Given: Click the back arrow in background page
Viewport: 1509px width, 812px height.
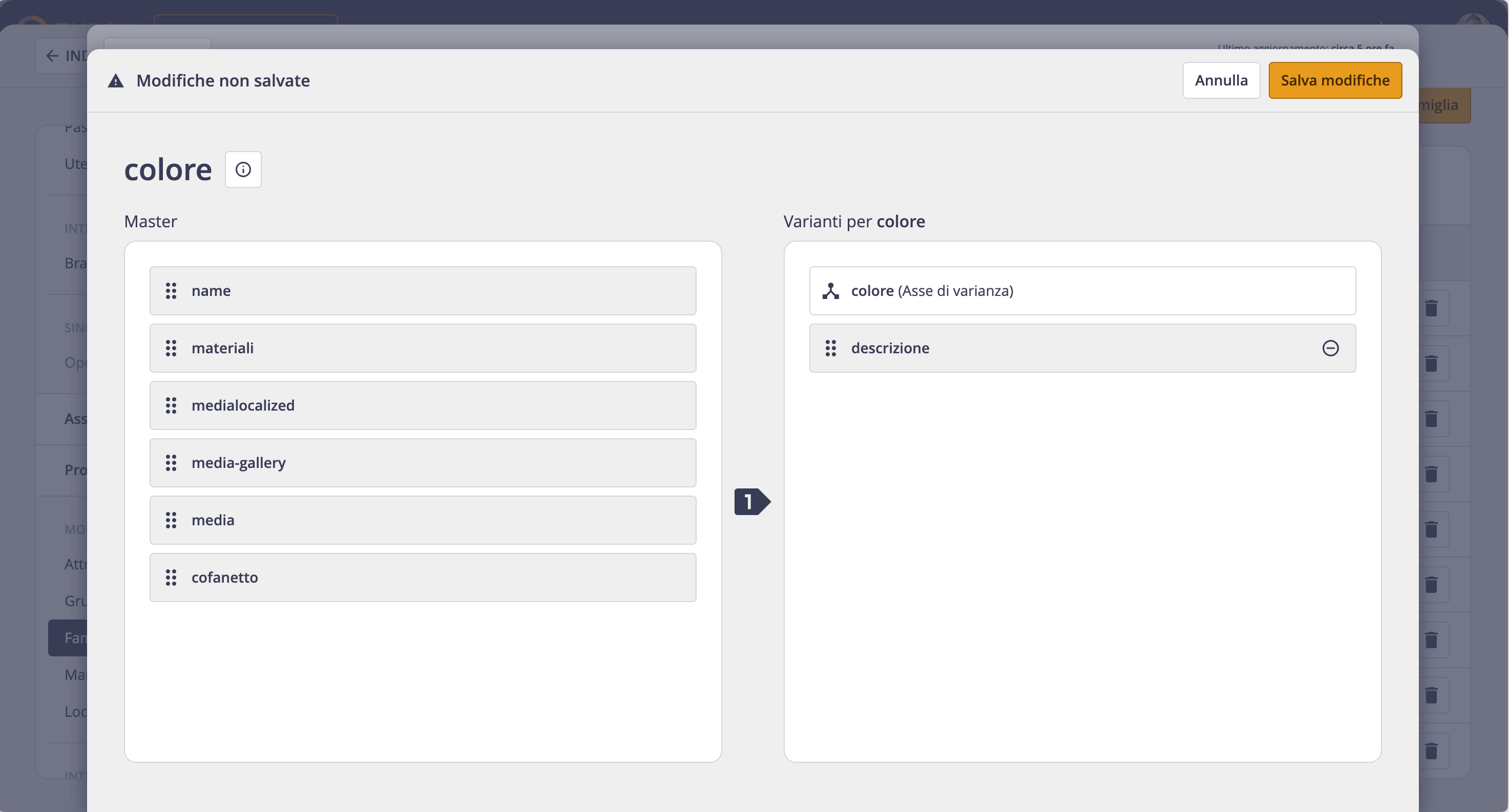Looking at the screenshot, I should (x=52, y=56).
